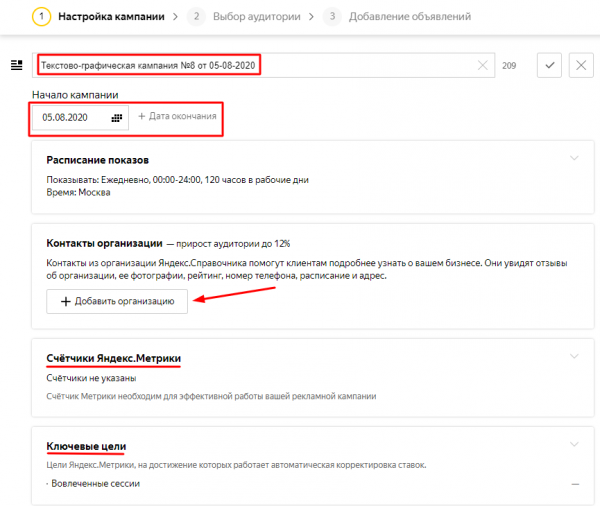Expand the Расписание показов section
This screenshot has height=506, width=600.
pyautogui.click(x=574, y=158)
